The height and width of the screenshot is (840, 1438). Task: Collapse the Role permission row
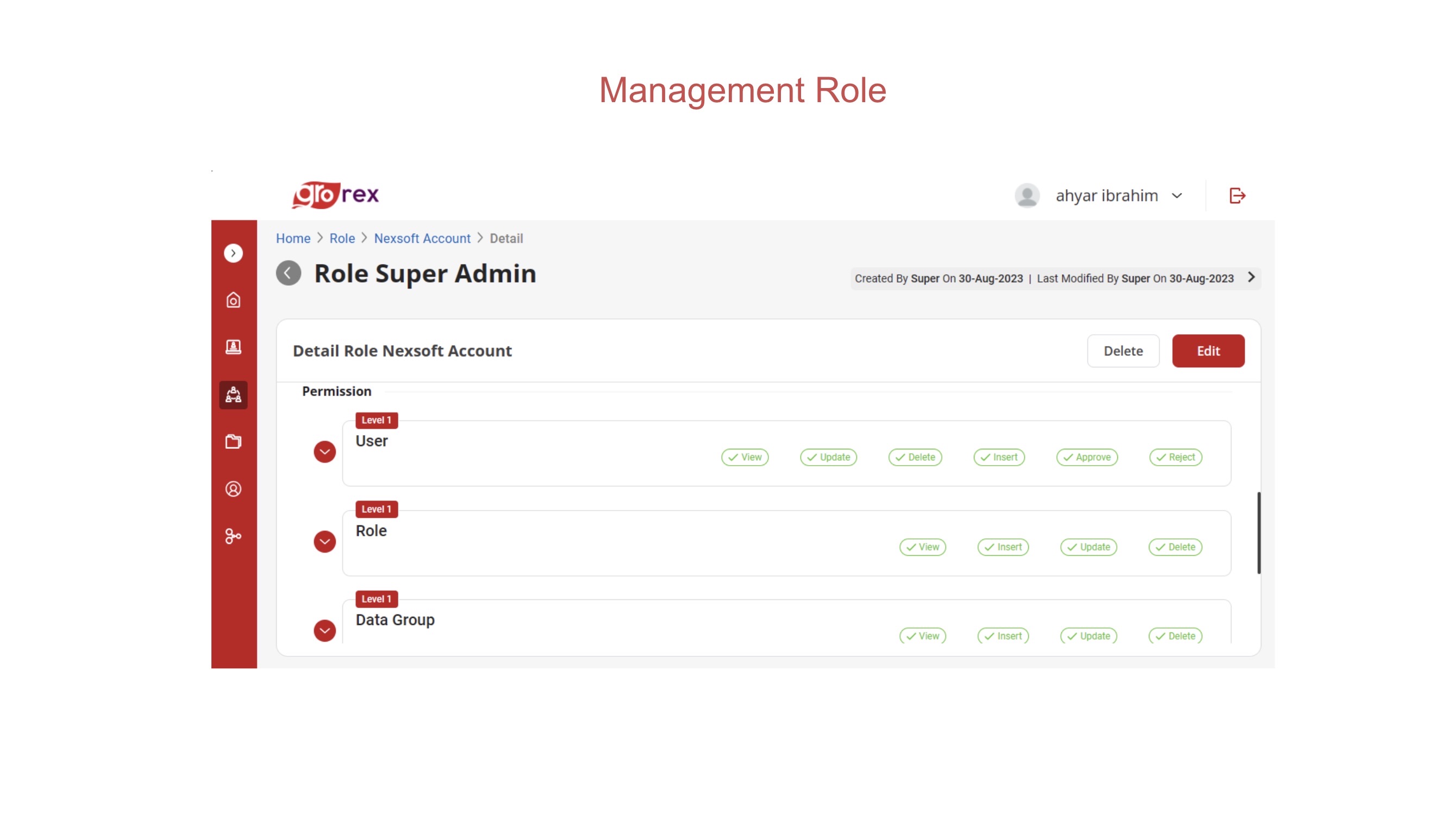coord(324,542)
